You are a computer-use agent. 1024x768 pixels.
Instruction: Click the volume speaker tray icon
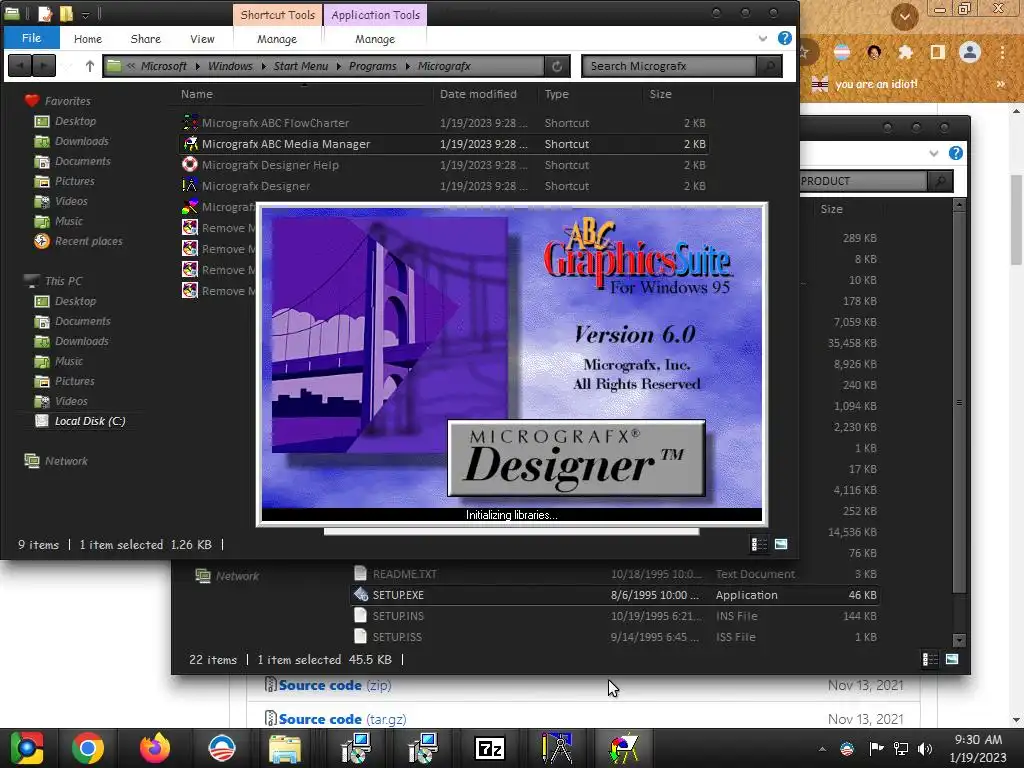925,749
